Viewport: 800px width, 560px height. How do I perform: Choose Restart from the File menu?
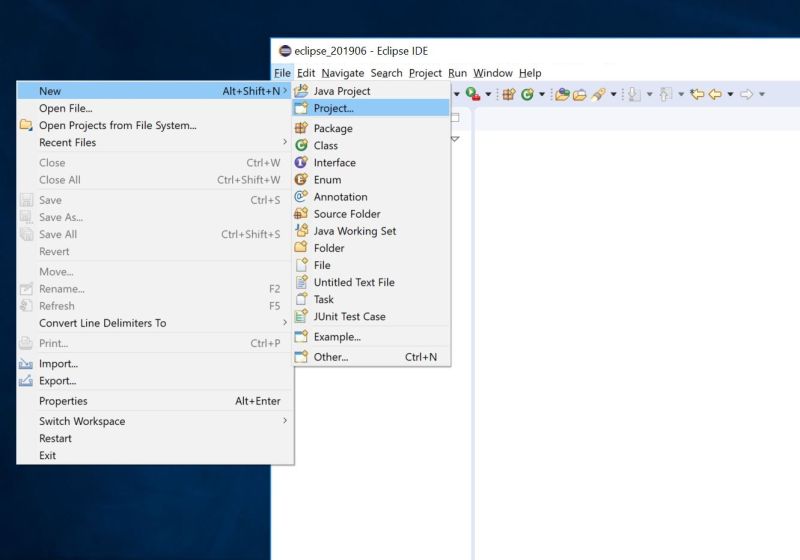point(156,438)
